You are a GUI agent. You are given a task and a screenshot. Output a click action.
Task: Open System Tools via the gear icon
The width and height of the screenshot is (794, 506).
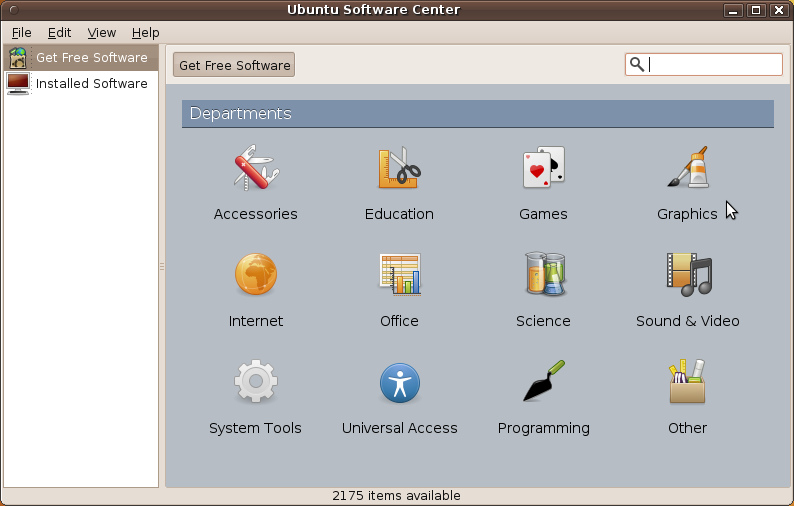[x=256, y=381]
